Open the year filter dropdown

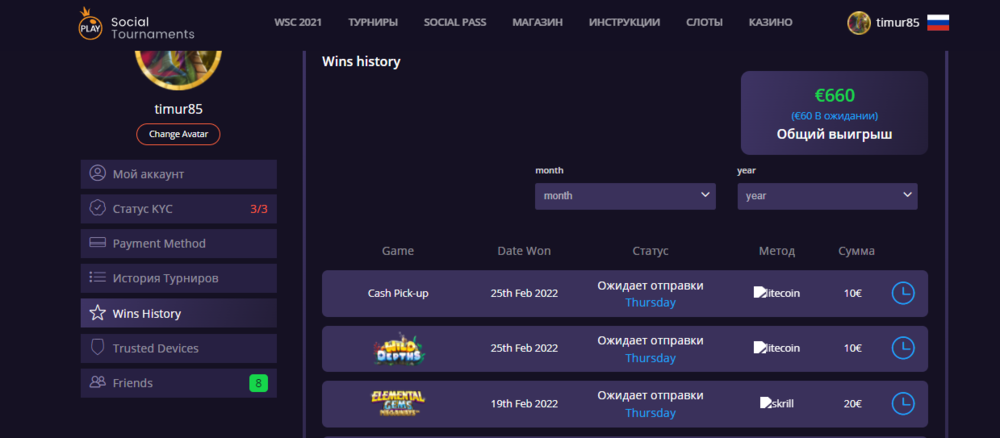pyautogui.click(x=827, y=196)
